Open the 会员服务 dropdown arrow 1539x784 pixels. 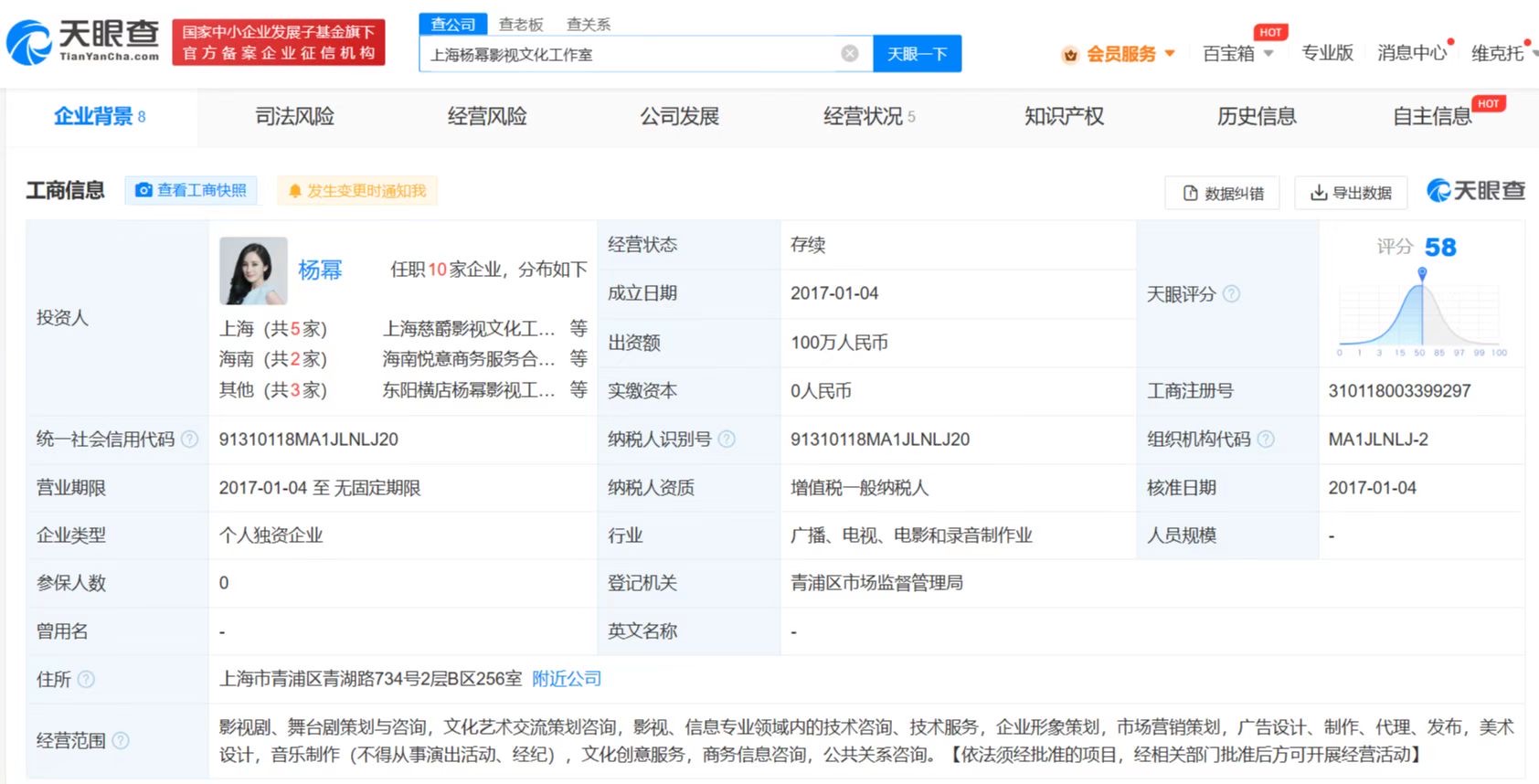[1170, 54]
